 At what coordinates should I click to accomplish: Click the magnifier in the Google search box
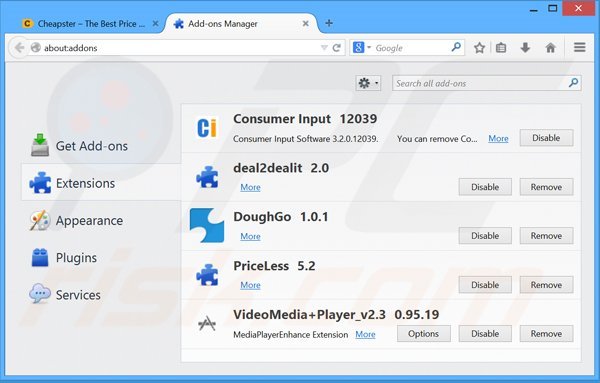tap(456, 47)
